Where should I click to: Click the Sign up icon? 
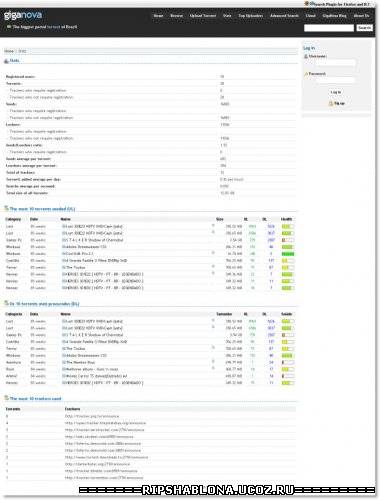pyautogui.click(x=331, y=104)
